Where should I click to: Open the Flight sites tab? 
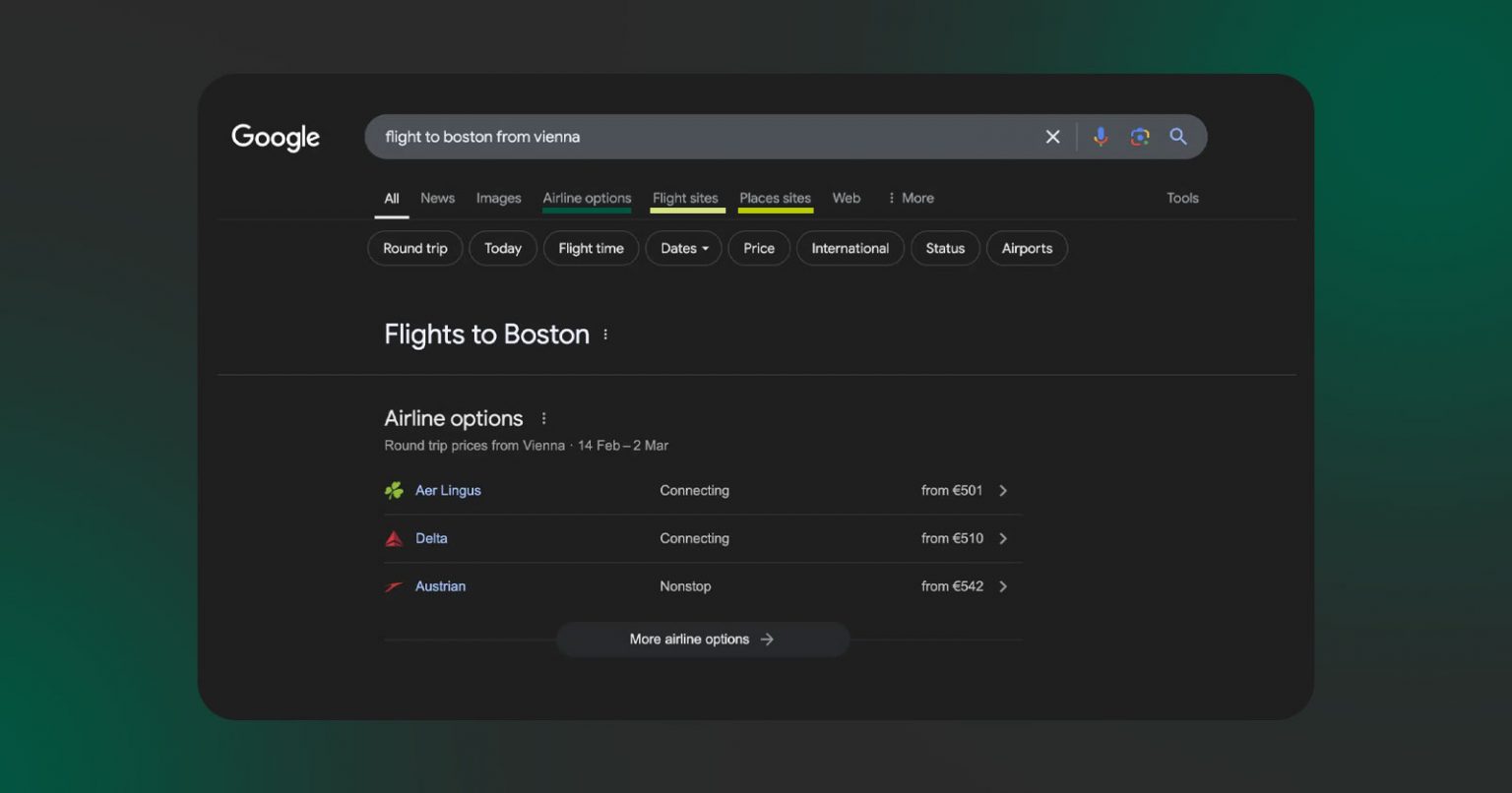point(685,199)
